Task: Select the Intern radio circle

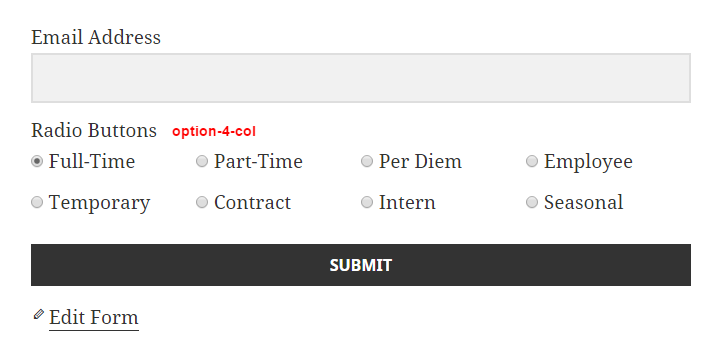Action: (x=367, y=202)
